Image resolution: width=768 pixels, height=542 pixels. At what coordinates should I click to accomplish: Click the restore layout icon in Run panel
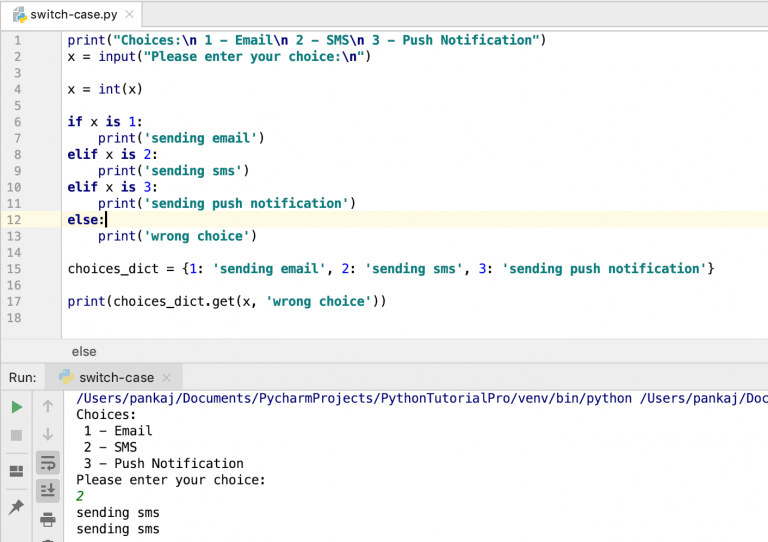[16, 471]
